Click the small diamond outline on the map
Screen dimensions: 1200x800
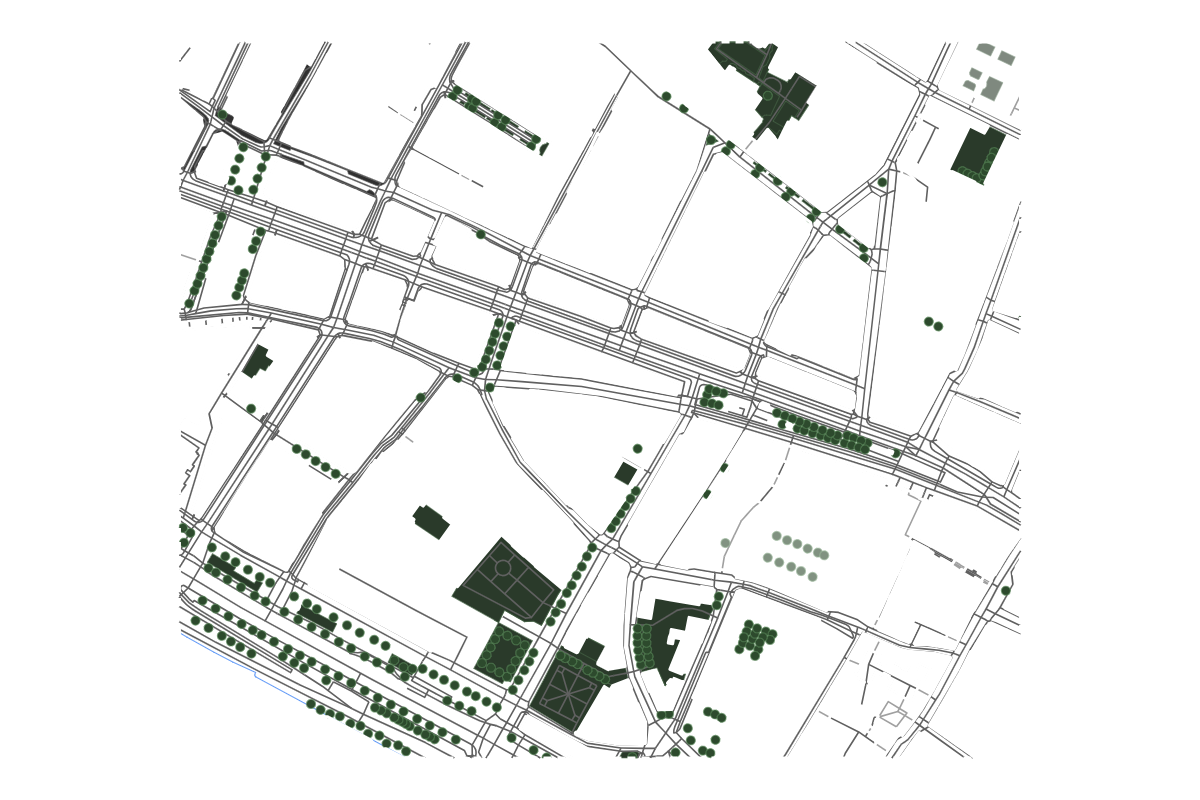click(x=893, y=714)
